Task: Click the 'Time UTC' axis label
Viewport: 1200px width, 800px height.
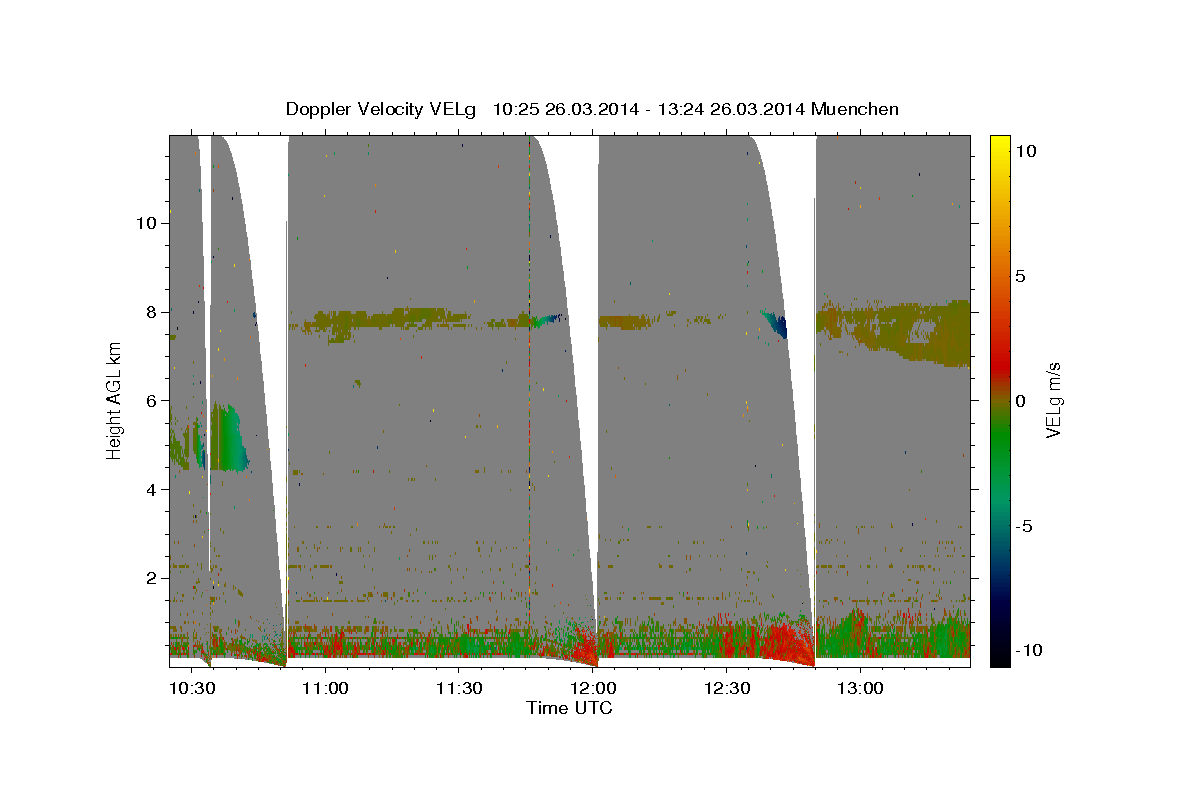Action: (569, 708)
